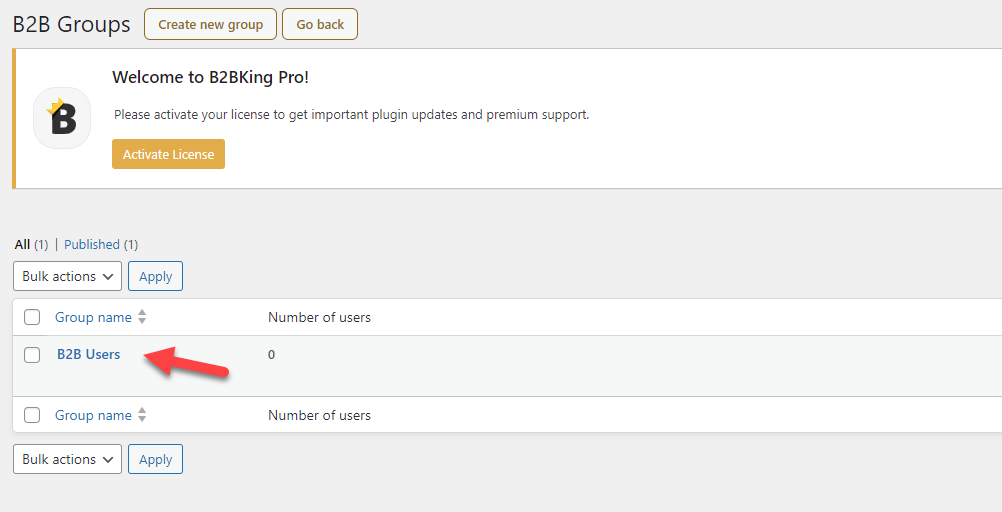The width and height of the screenshot is (1002, 512).
Task: Click the Go back button
Action: tap(320, 24)
